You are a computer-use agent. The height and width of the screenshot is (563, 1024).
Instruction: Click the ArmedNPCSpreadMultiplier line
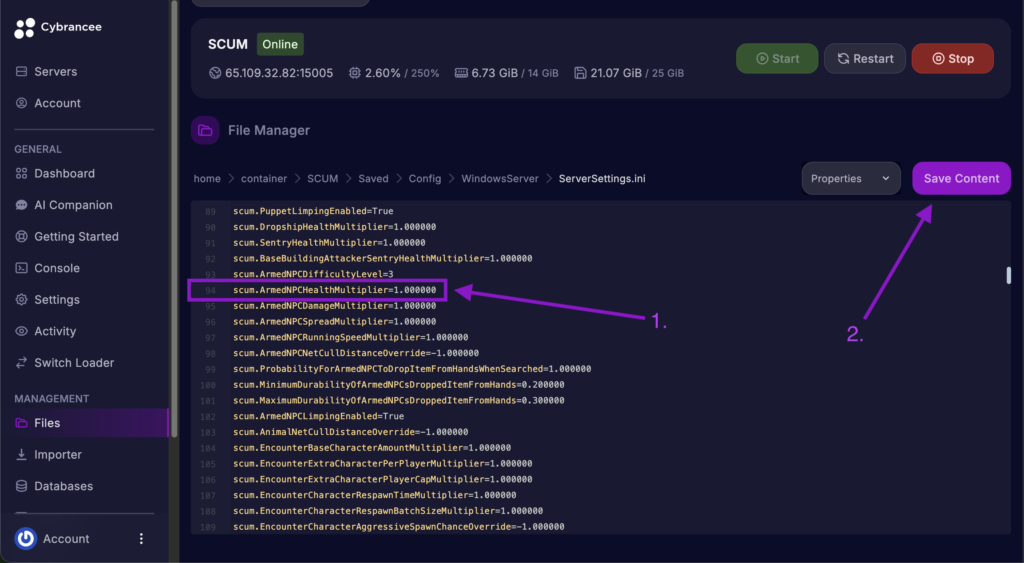tap(334, 321)
